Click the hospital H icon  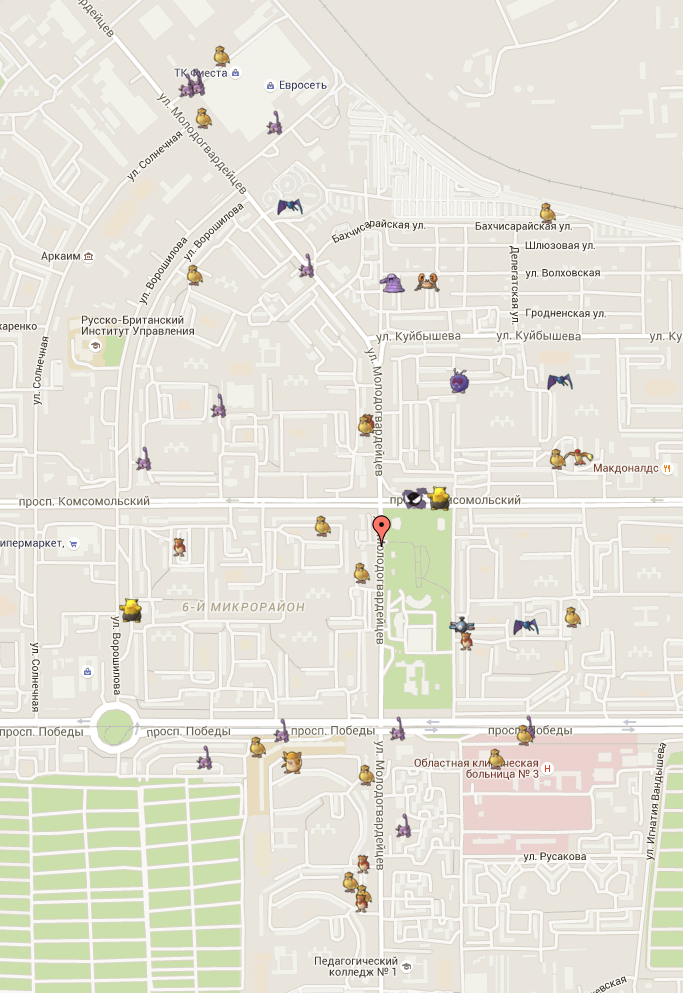(547, 768)
